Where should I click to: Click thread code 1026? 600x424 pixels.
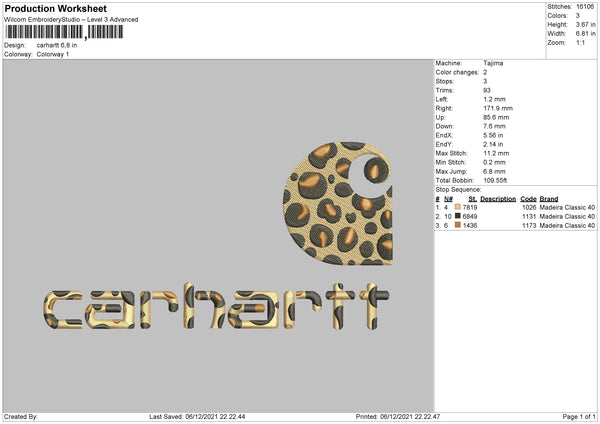pyautogui.click(x=529, y=208)
